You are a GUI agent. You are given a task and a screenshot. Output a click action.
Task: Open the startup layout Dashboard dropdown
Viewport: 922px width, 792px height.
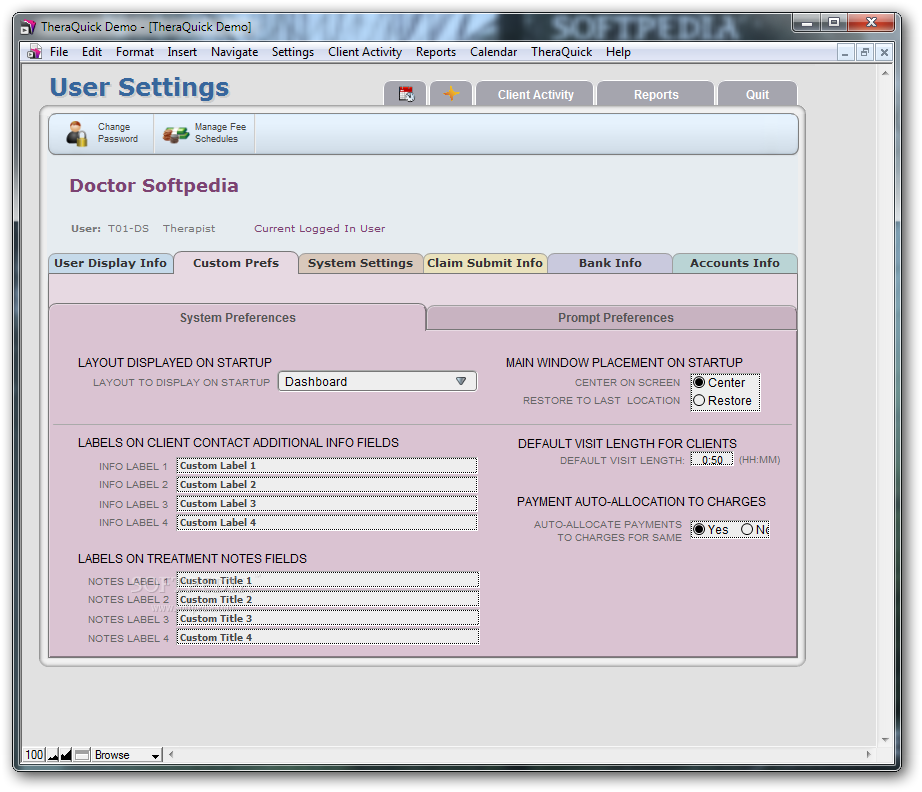pyautogui.click(x=378, y=382)
